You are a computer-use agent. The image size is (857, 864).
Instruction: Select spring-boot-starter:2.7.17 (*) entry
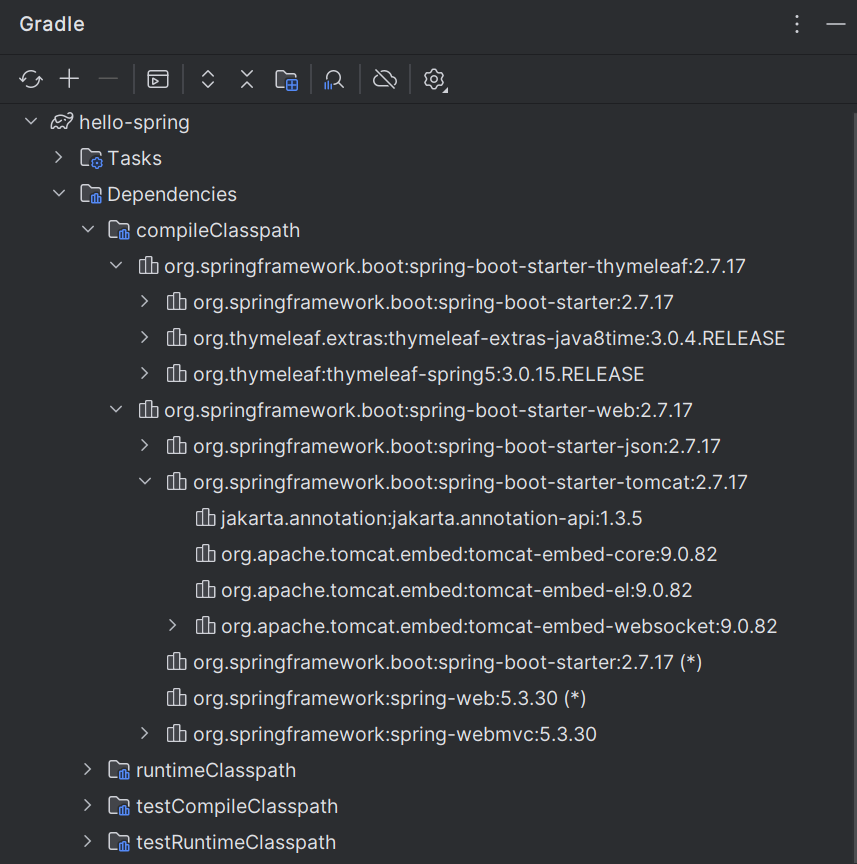coord(427,662)
